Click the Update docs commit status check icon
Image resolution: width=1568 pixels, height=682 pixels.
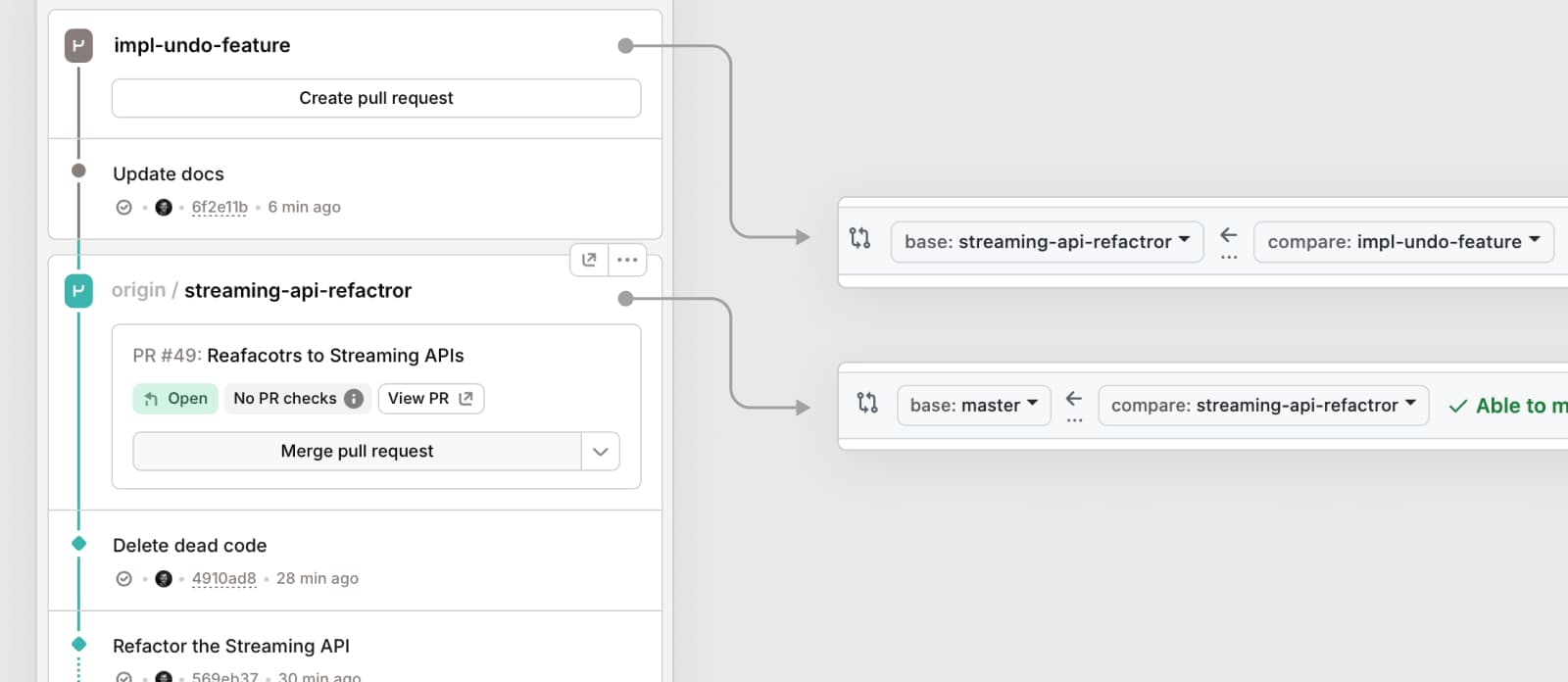pos(124,208)
